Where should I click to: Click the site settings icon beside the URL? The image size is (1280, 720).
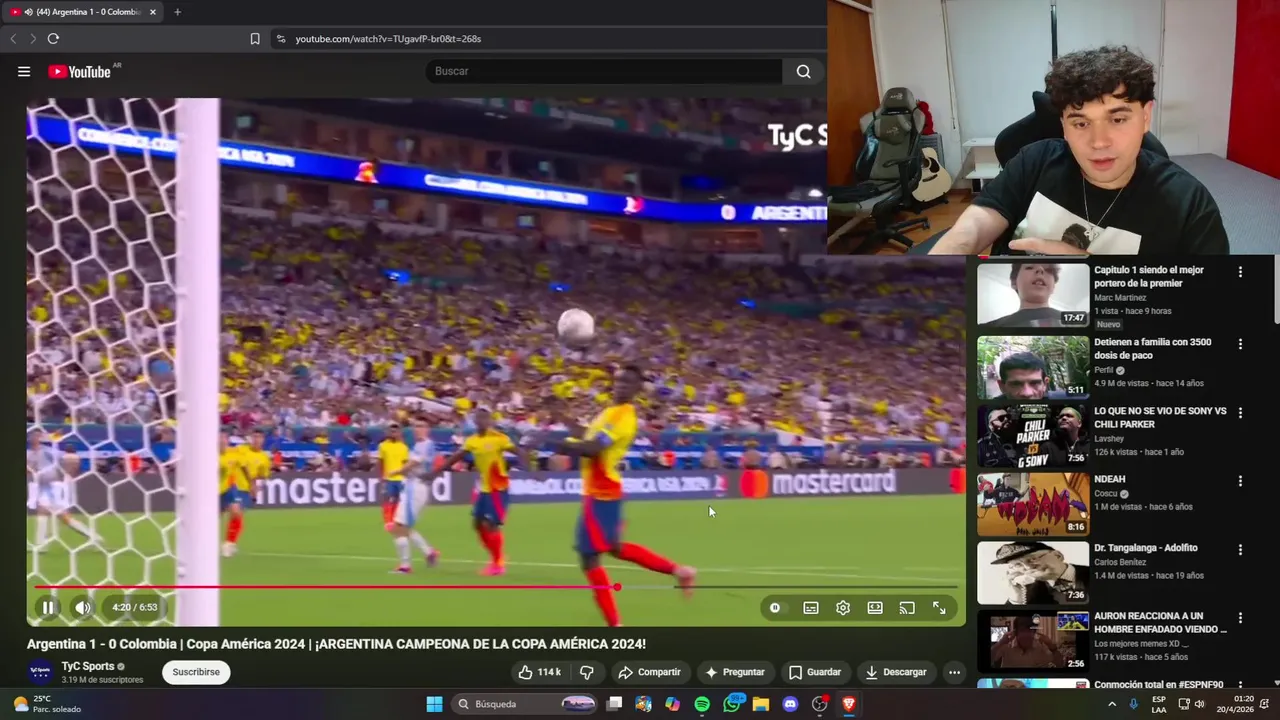coord(281,39)
